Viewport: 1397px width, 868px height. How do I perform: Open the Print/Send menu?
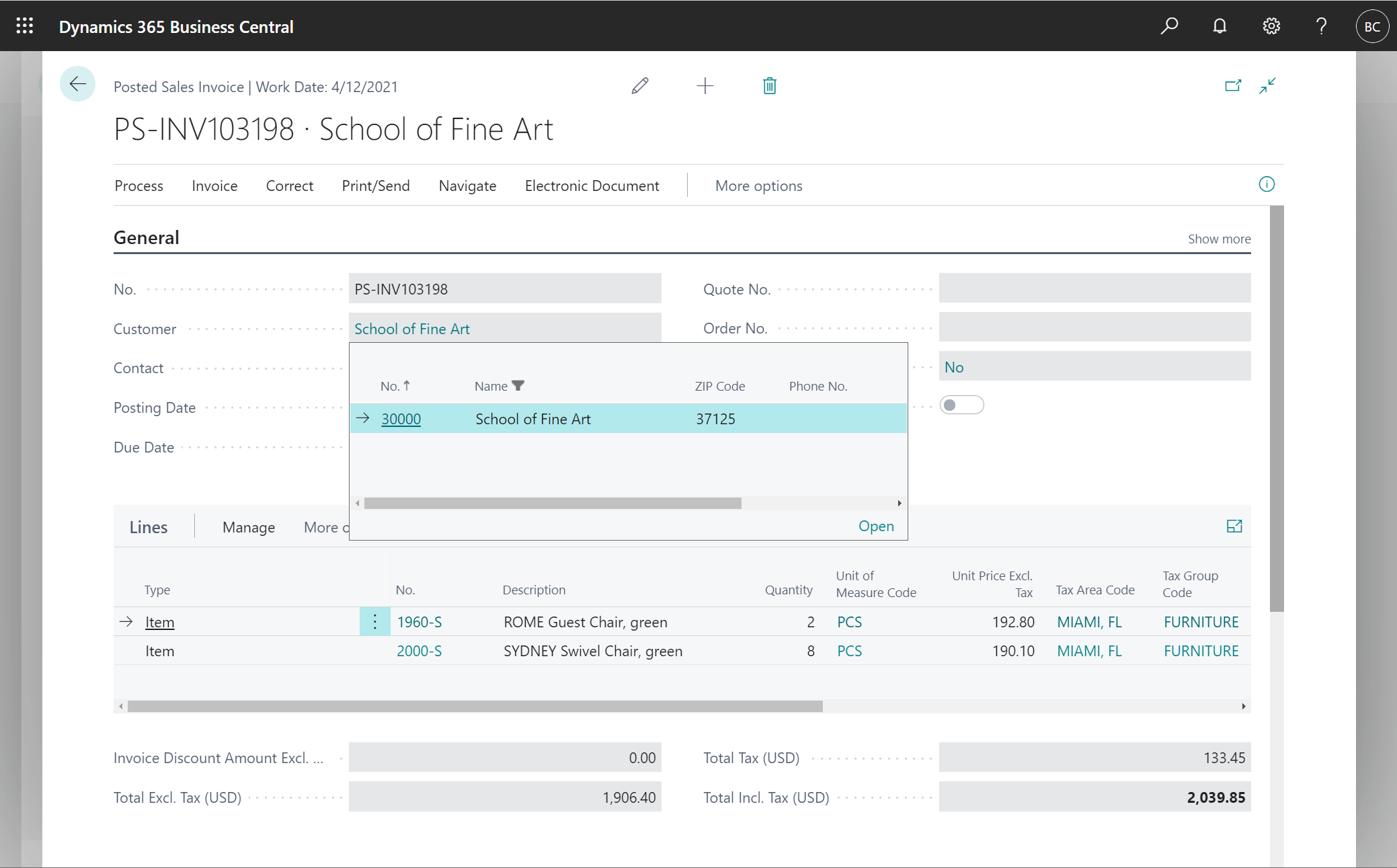click(376, 186)
